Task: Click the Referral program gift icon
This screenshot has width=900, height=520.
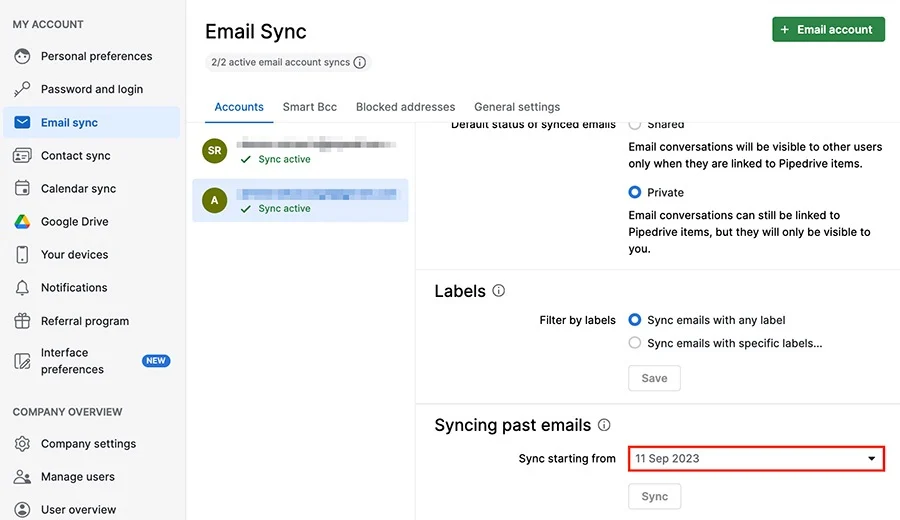Action: click(x=22, y=321)
